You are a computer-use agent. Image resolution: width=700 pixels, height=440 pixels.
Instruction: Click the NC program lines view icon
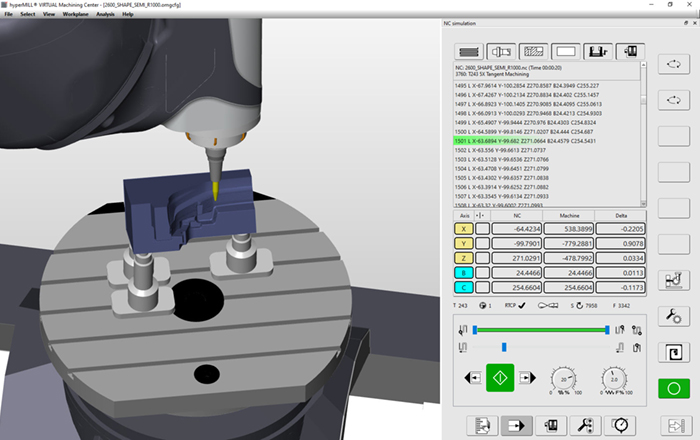[469, 52]
